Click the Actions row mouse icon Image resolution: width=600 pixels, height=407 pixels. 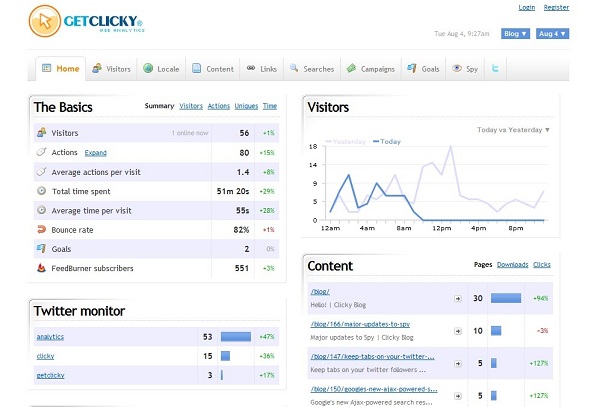pyautogui.click(x=41, y=152)
